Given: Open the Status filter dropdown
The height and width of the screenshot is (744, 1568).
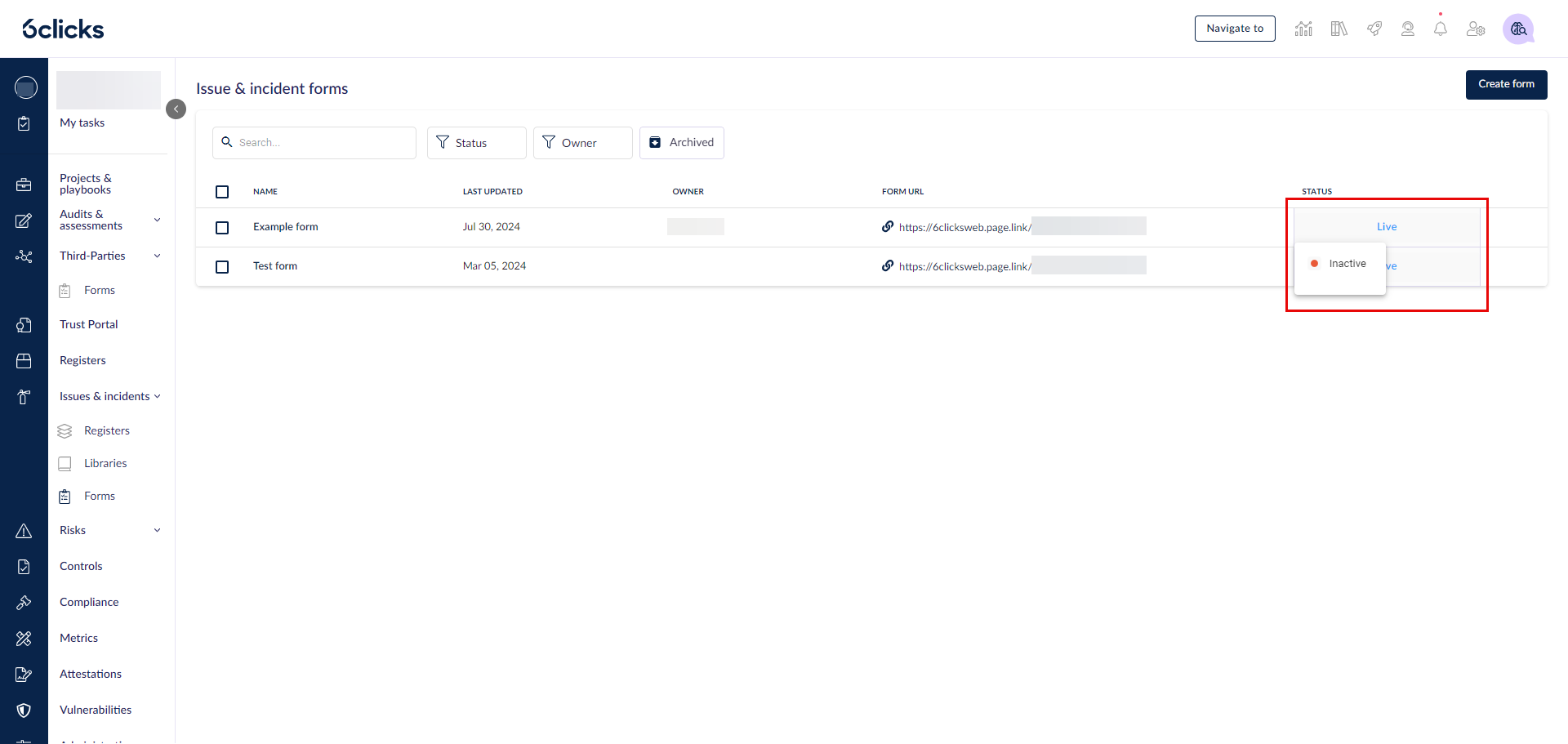Looking at the screenshot, I should (477, 143).
